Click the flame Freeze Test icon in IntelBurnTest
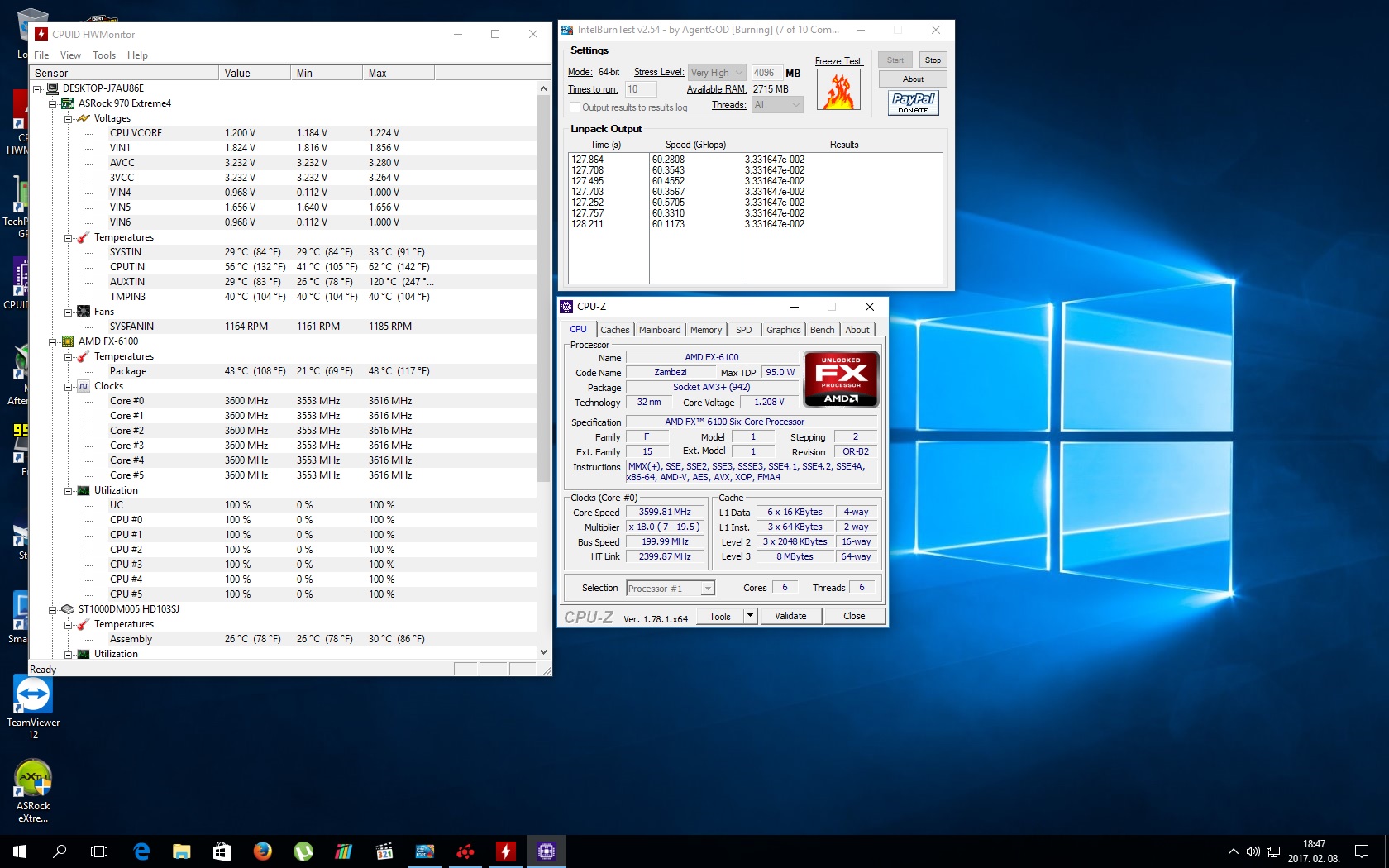Image resolution: width=1389 pixels, height=868 pixels. click(x=838, y=89)
